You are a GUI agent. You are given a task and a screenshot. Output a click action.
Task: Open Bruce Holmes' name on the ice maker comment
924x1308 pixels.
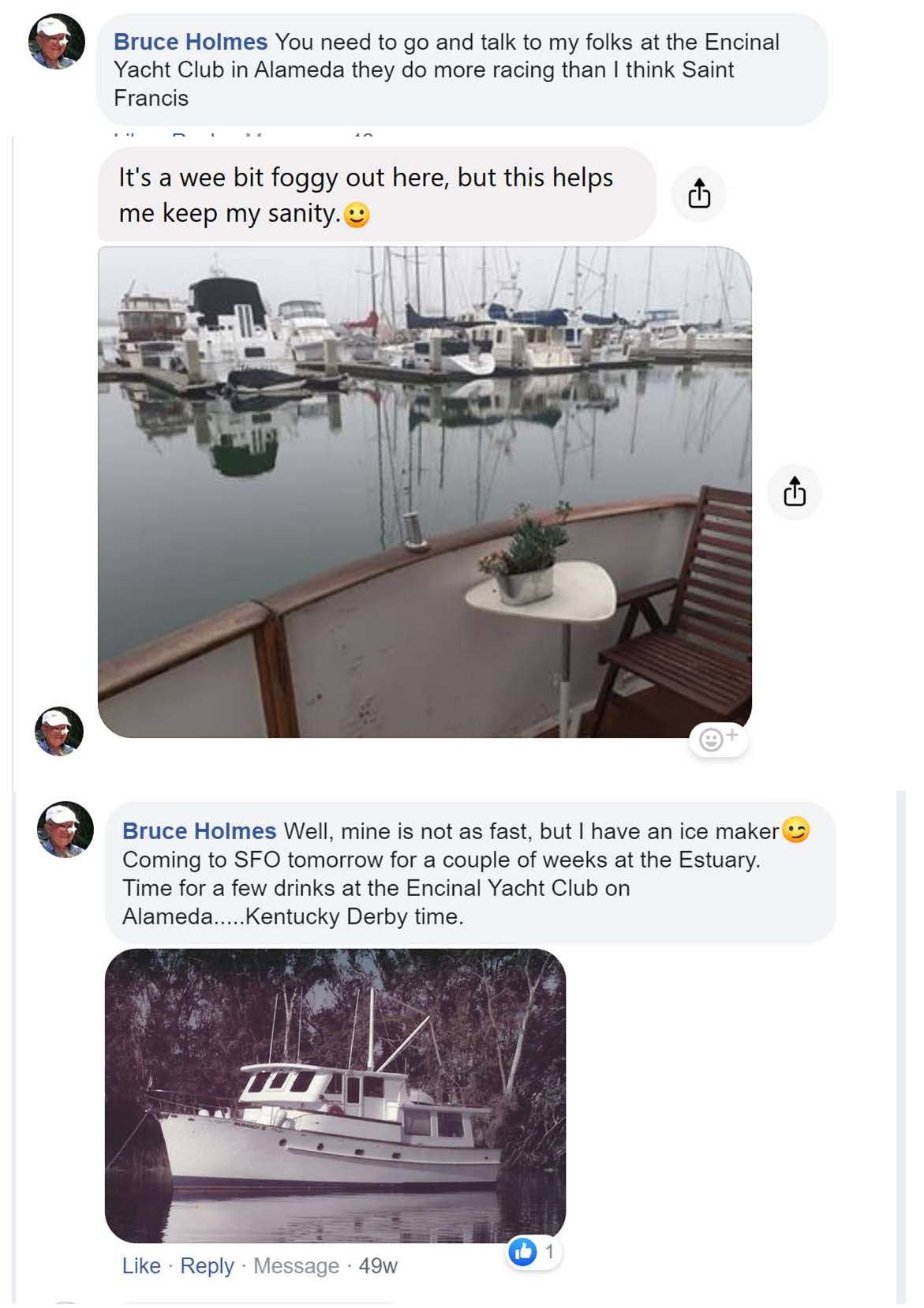[x=199, y=831]
